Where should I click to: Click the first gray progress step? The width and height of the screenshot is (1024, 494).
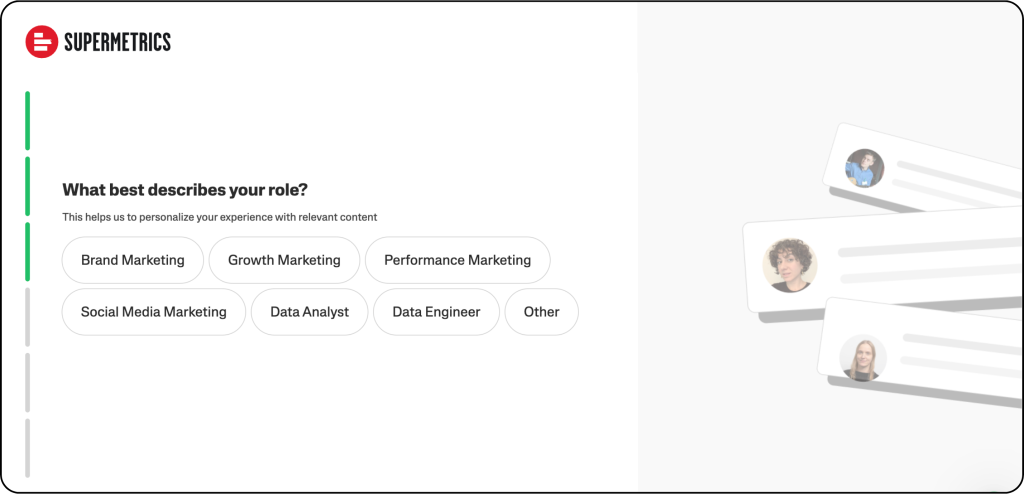click(28, 317)
